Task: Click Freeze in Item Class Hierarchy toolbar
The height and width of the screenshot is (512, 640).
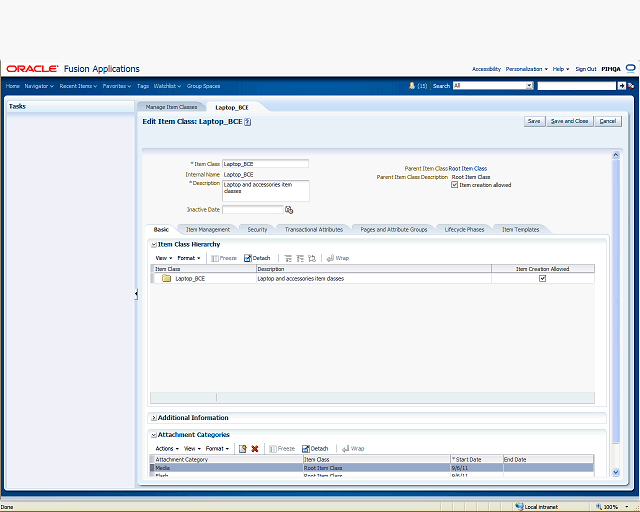Action: point(224,258)
